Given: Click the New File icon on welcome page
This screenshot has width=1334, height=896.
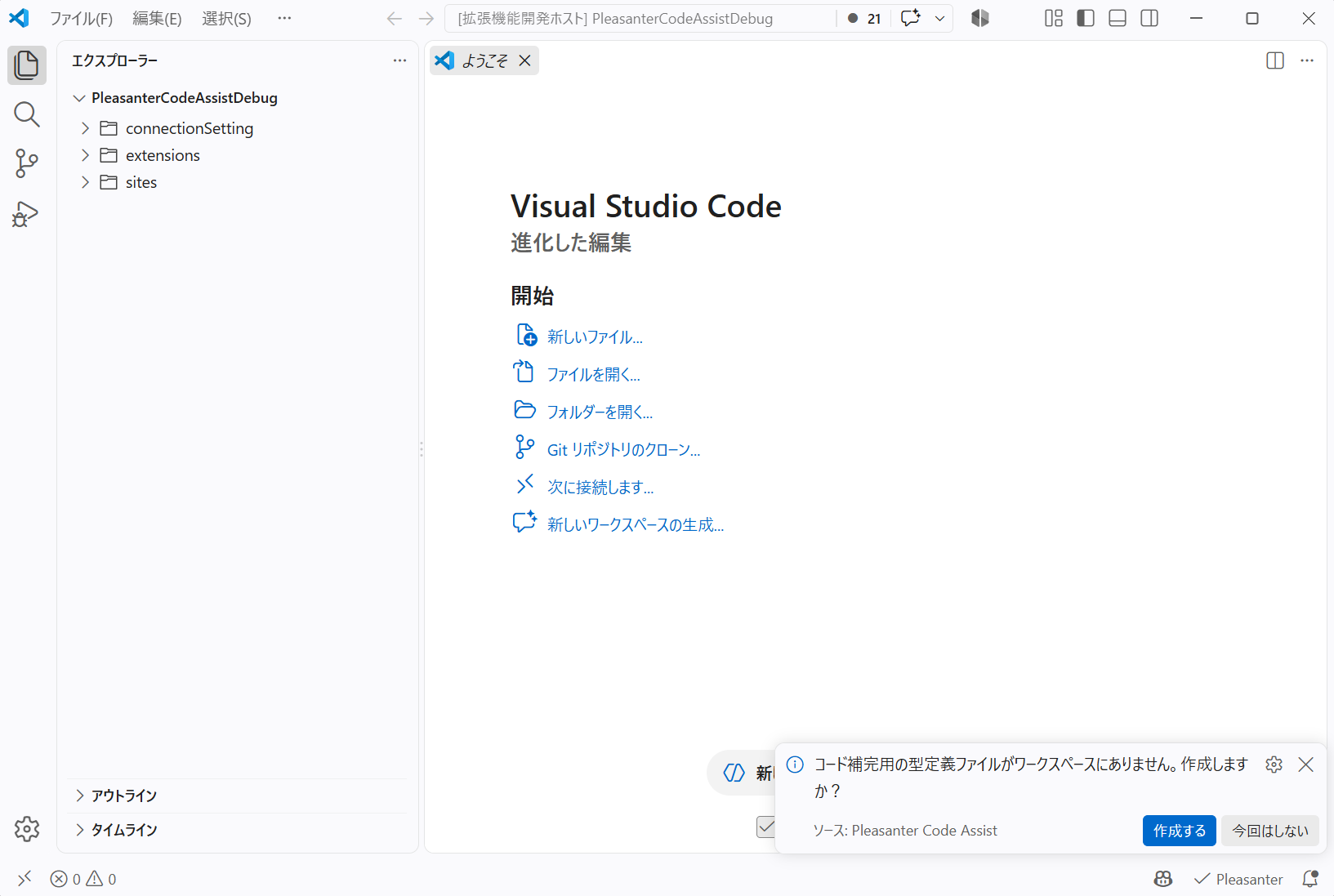Looking at the screenshot, I should (526, 336).
